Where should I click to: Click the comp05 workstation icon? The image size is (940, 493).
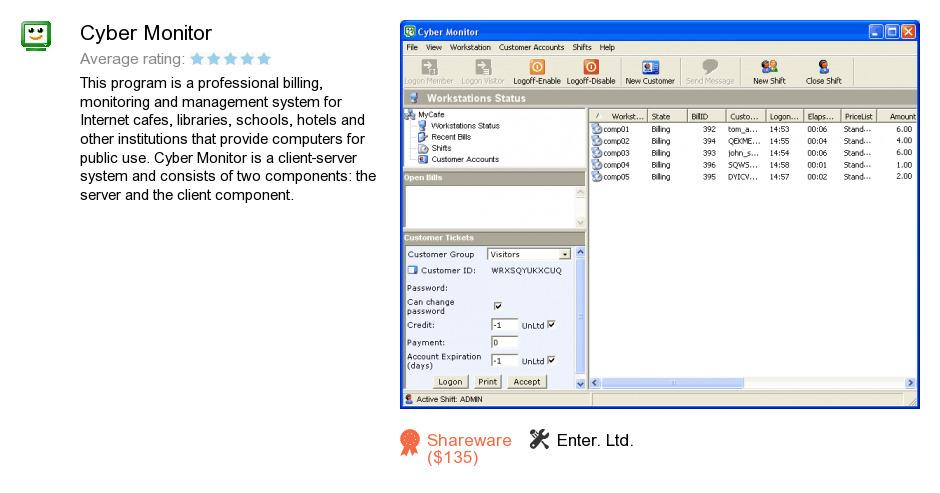pyautogui.click(x=596, y=177)
